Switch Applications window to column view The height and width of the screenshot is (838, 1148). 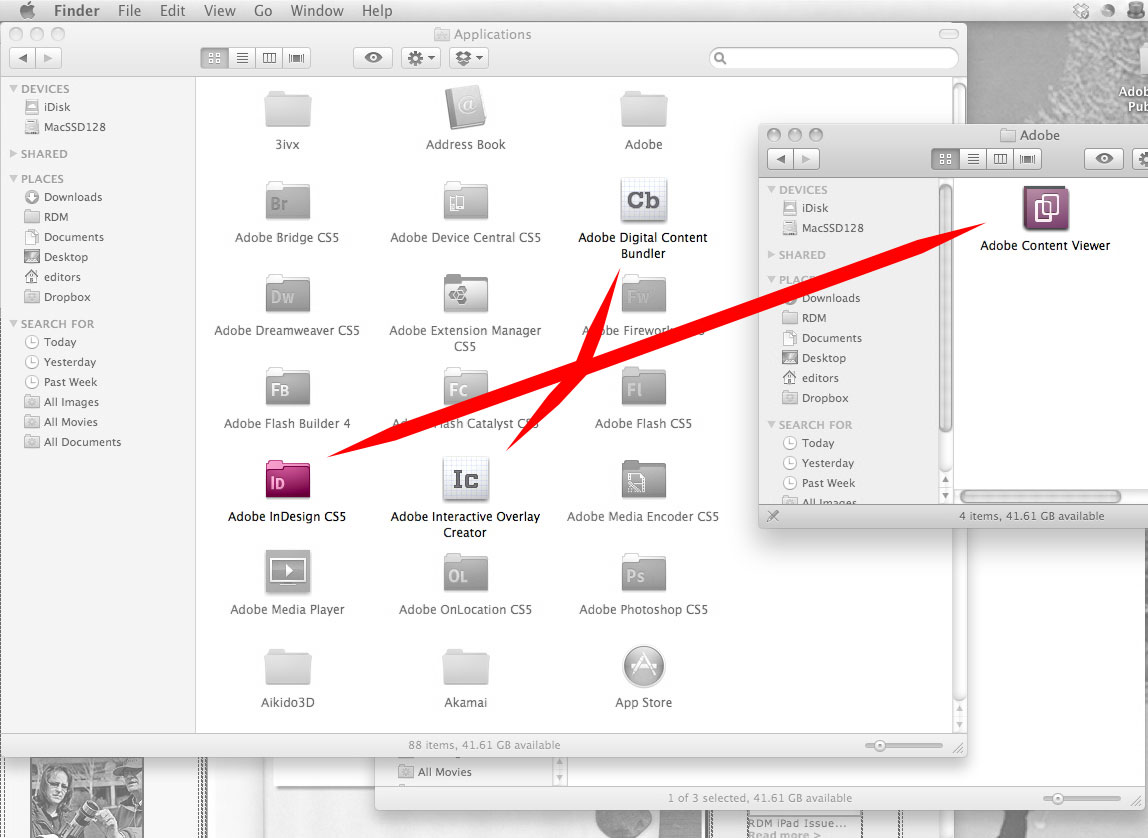[x=269, y=58]
